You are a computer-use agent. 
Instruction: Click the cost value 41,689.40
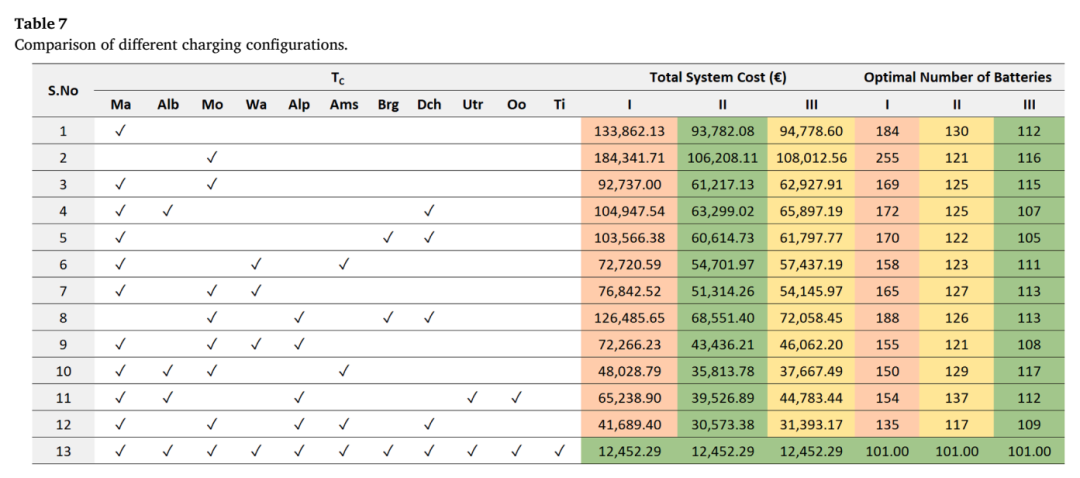(x=630, y=424)
